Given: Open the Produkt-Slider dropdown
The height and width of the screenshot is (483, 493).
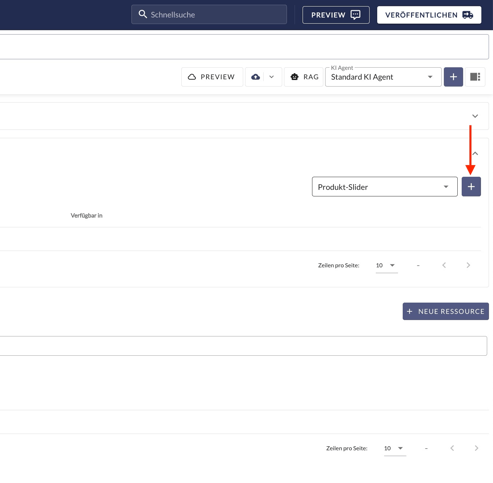Looking at the screenshot, I should point(385,187).
